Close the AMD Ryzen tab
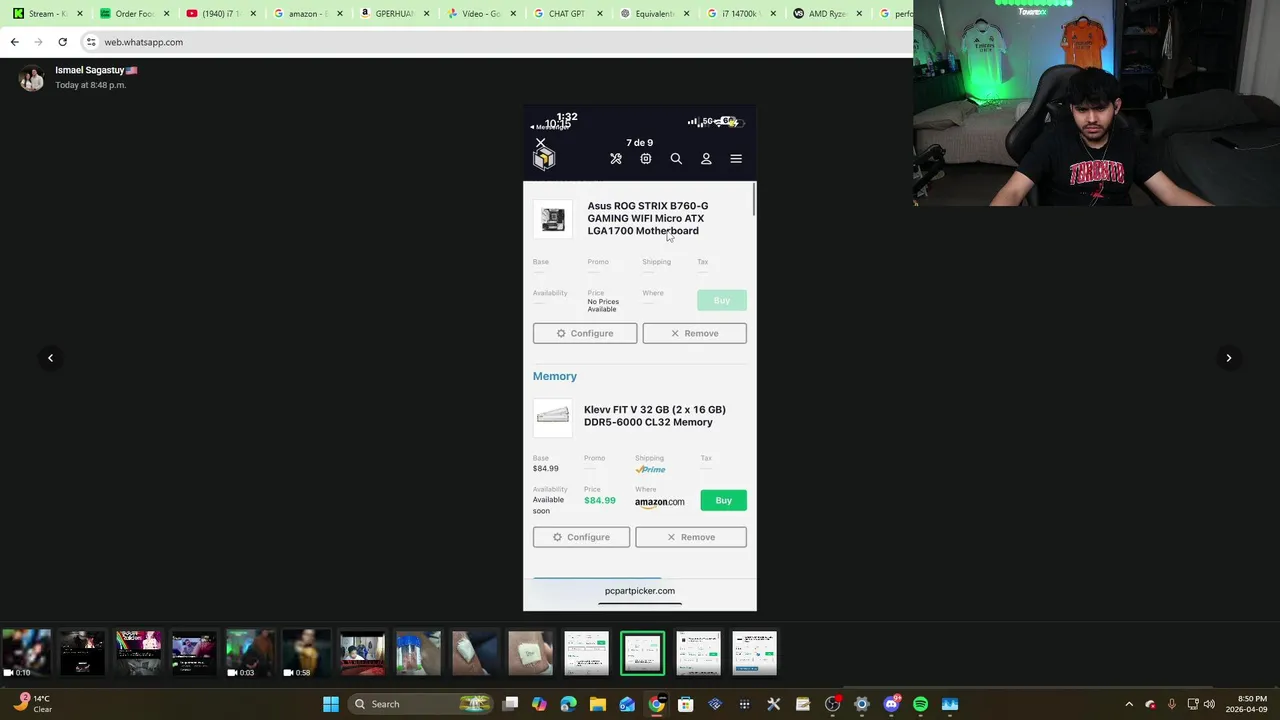Screen dimensions: 1280x720 click(860, 14)
